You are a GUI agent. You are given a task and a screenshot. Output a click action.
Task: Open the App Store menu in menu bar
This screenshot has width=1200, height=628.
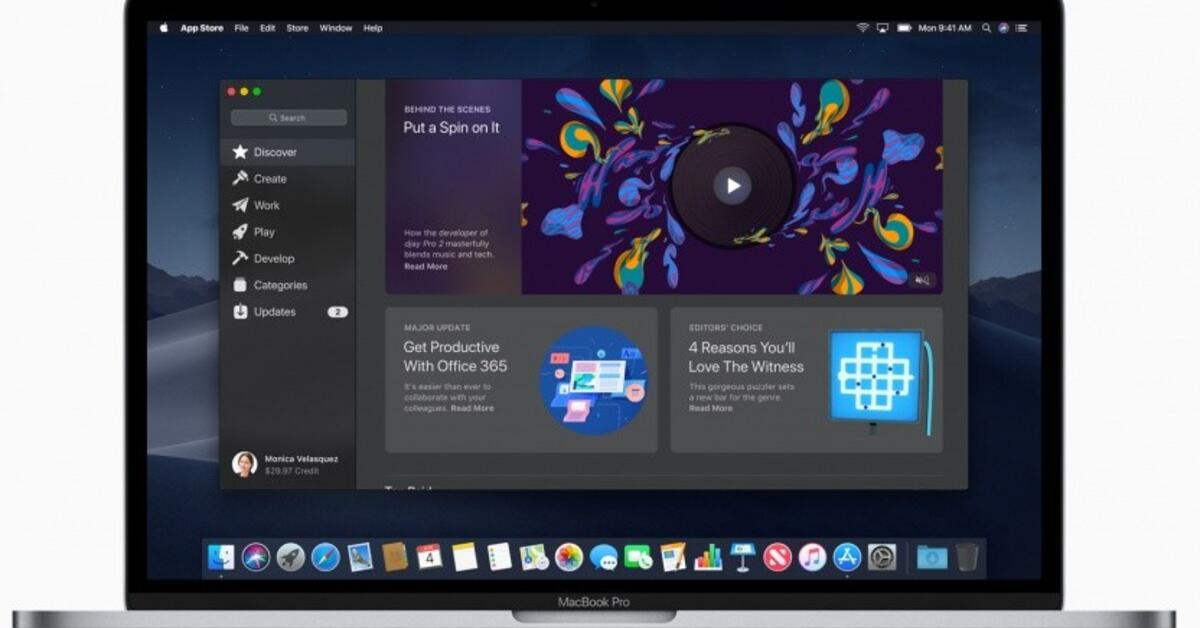click(202, 28)
